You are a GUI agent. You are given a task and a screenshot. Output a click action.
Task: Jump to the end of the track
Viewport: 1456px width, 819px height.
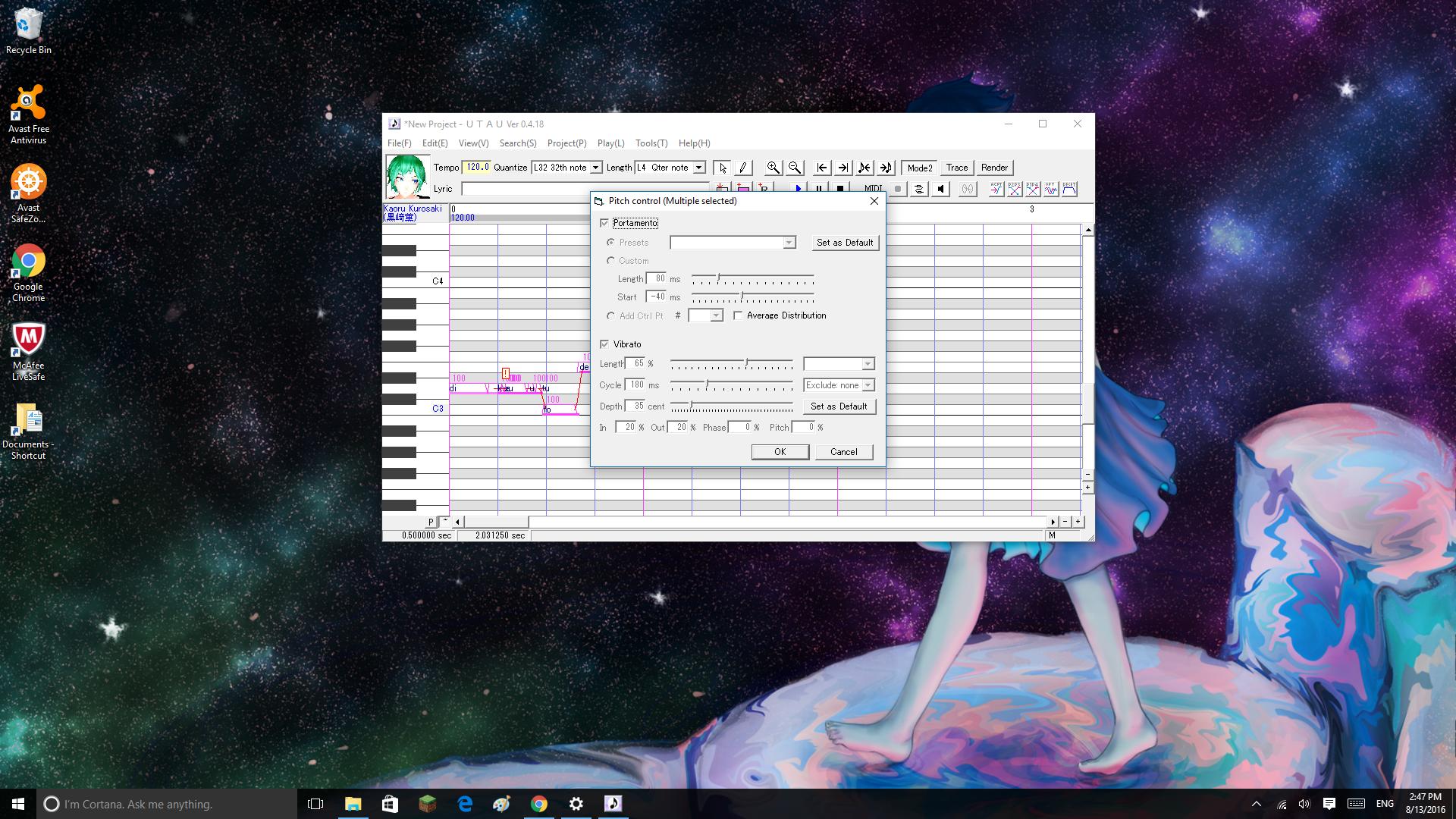click(x=843, y=168)
